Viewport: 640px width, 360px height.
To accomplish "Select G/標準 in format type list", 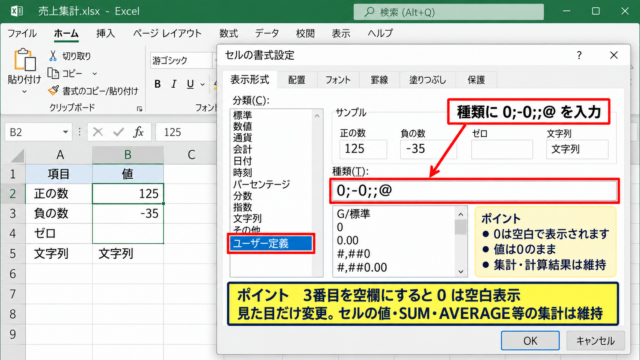I will [x=353, y=214].
